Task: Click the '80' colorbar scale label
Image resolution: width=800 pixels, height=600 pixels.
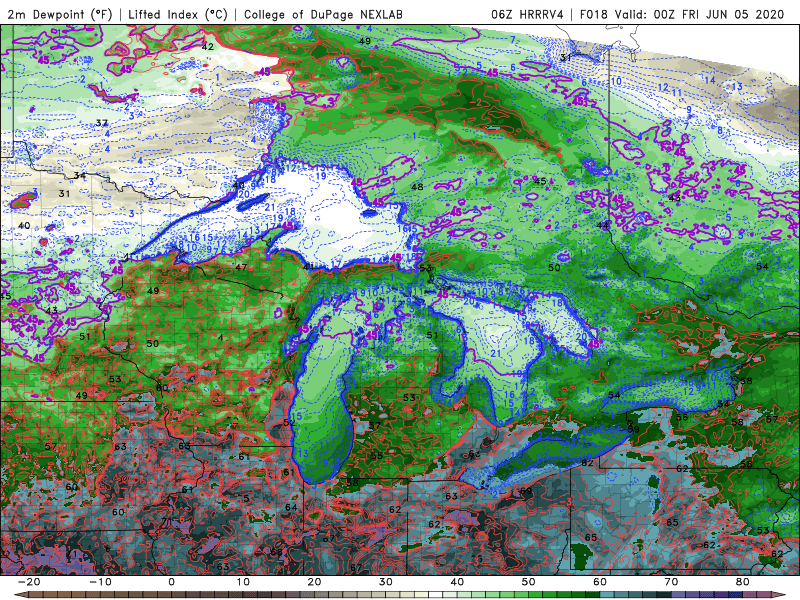Action: point(743,582)
